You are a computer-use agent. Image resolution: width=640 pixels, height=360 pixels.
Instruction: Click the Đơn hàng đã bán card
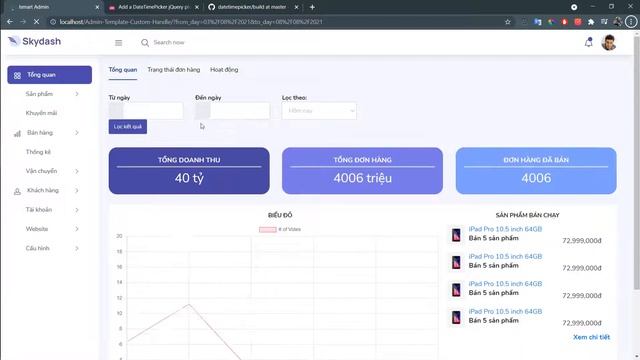pyautogui.click(x=536, y=171)
